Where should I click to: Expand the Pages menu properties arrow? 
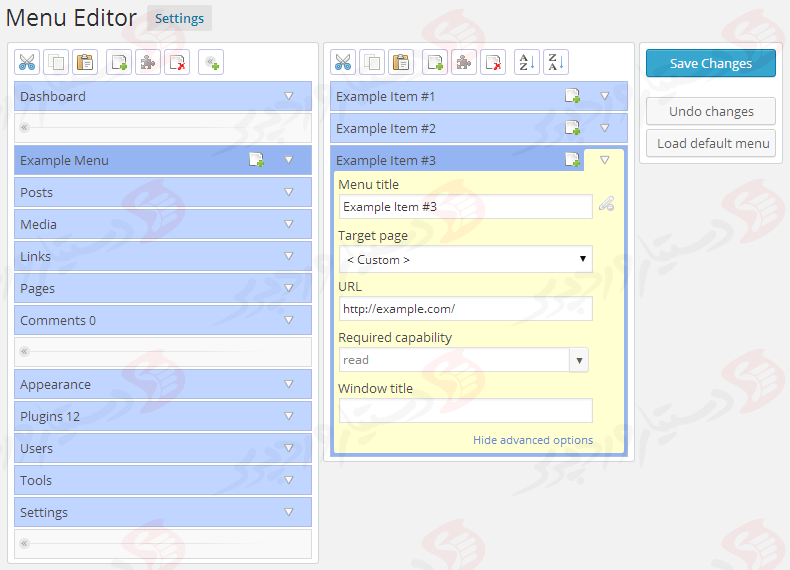tap(289, 288)
